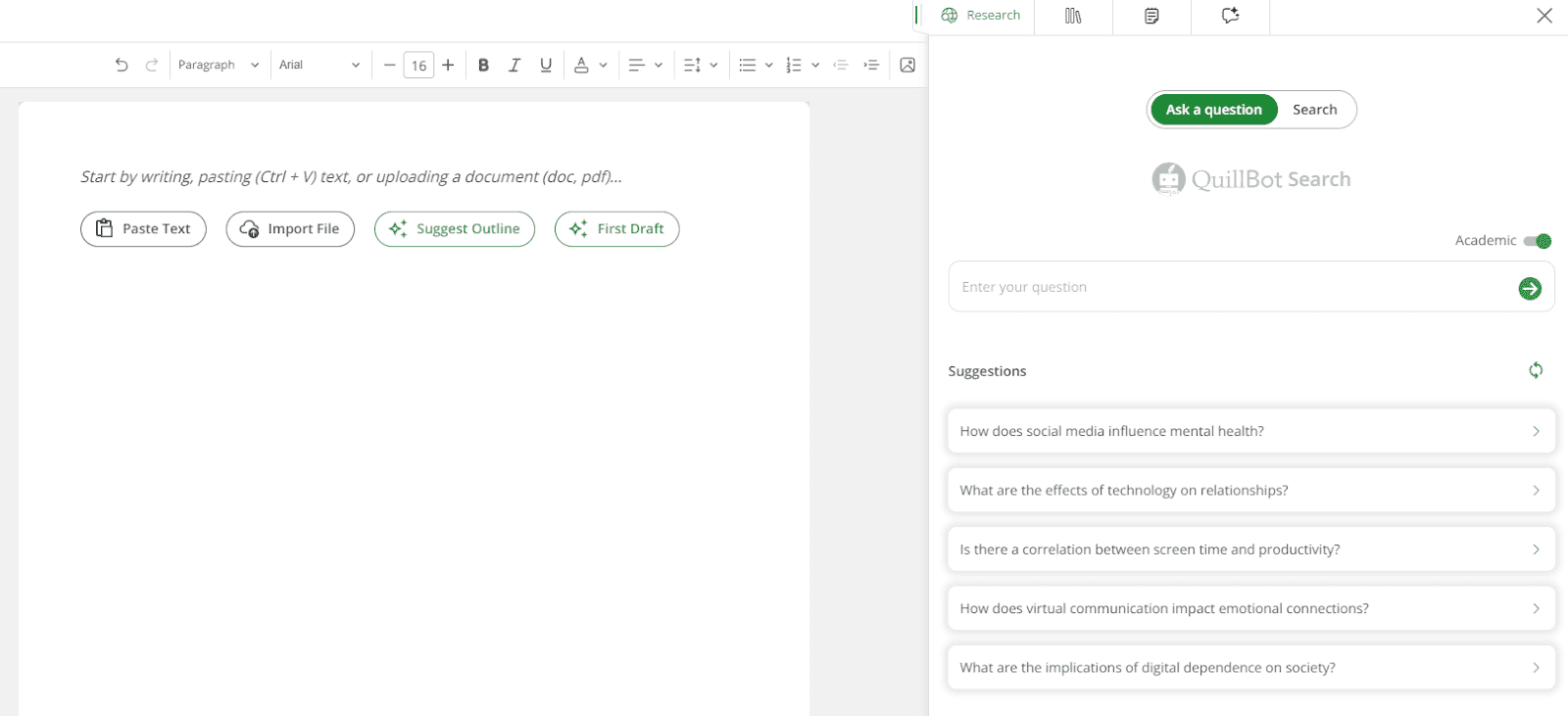1568x716 pixels.
Task: Open numbered list style dropdown
Action: [x=815, y=65]
